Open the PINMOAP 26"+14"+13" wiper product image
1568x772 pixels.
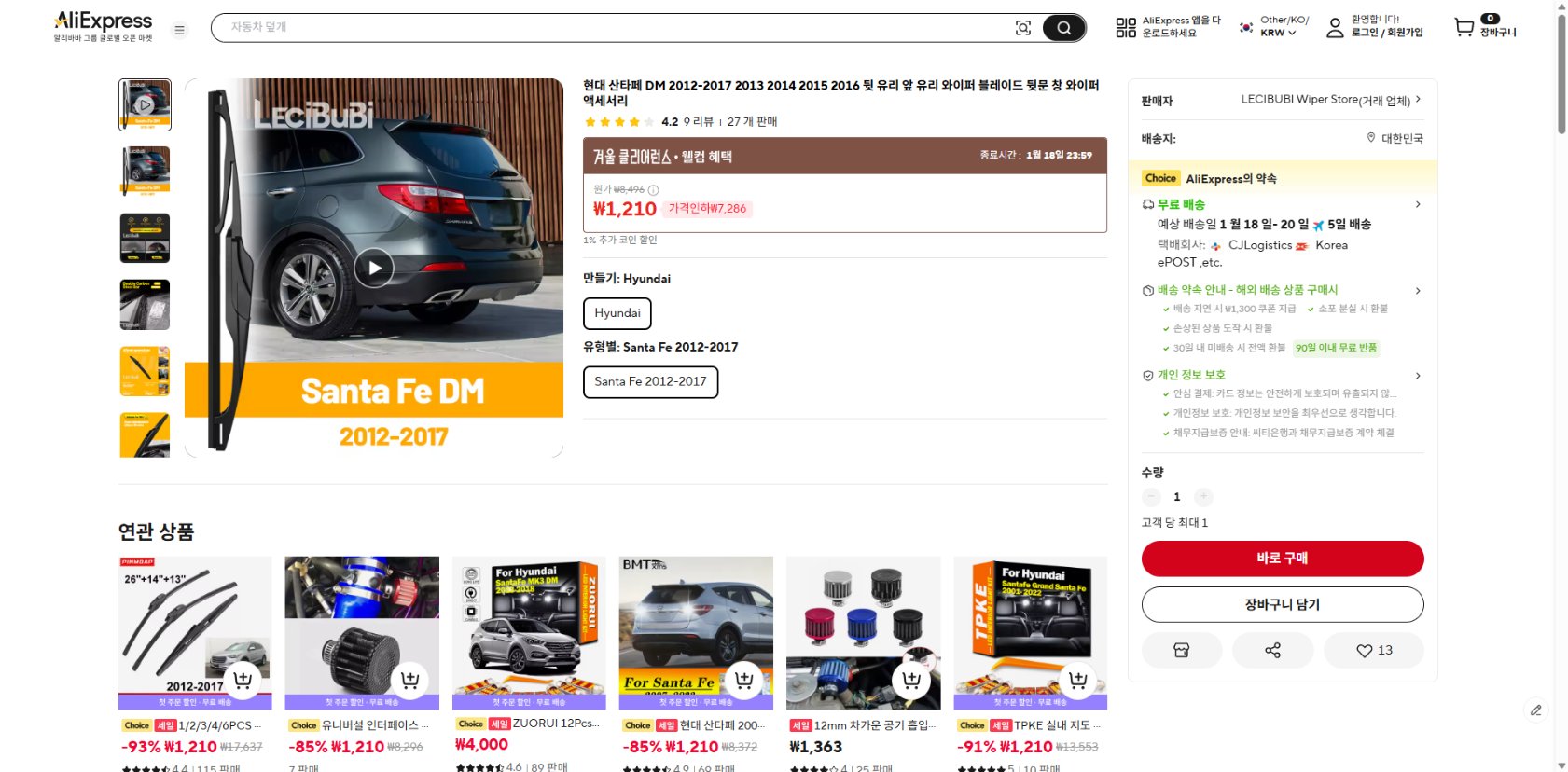point(195,633)
